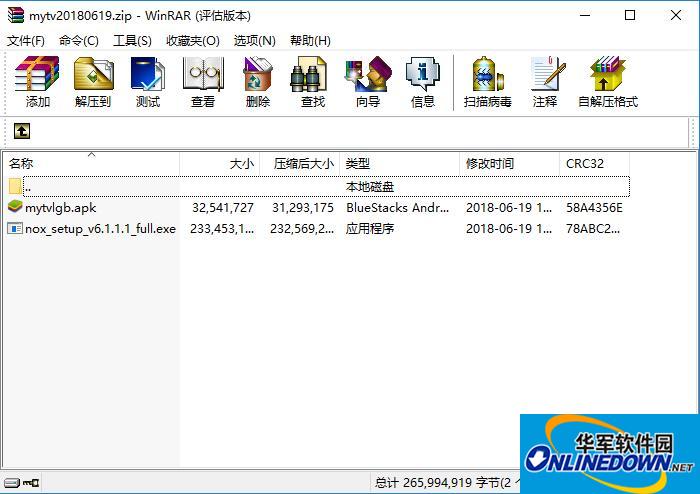Open the 帮助(H) menu
The height and width of the screenshot is (494, 700).
(x=310, y=41)
